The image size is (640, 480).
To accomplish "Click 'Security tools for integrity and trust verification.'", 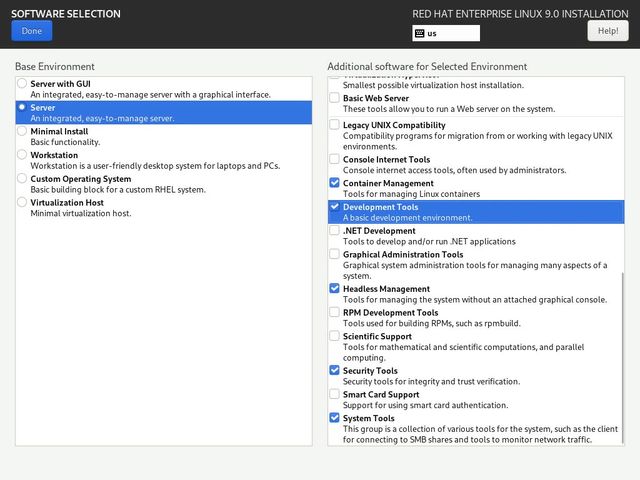I will point(431,381).
